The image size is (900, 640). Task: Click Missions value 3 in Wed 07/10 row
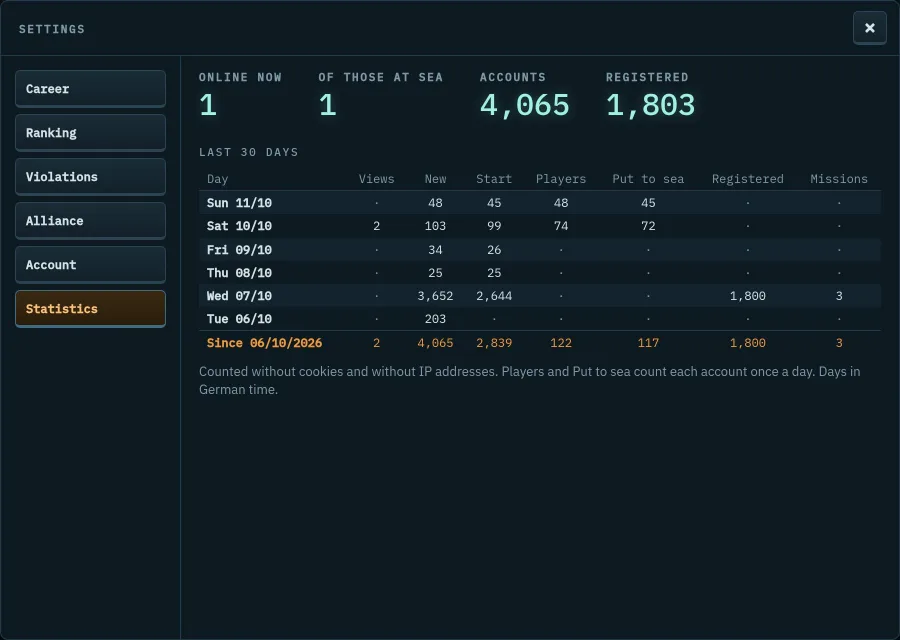click(839, 296)
